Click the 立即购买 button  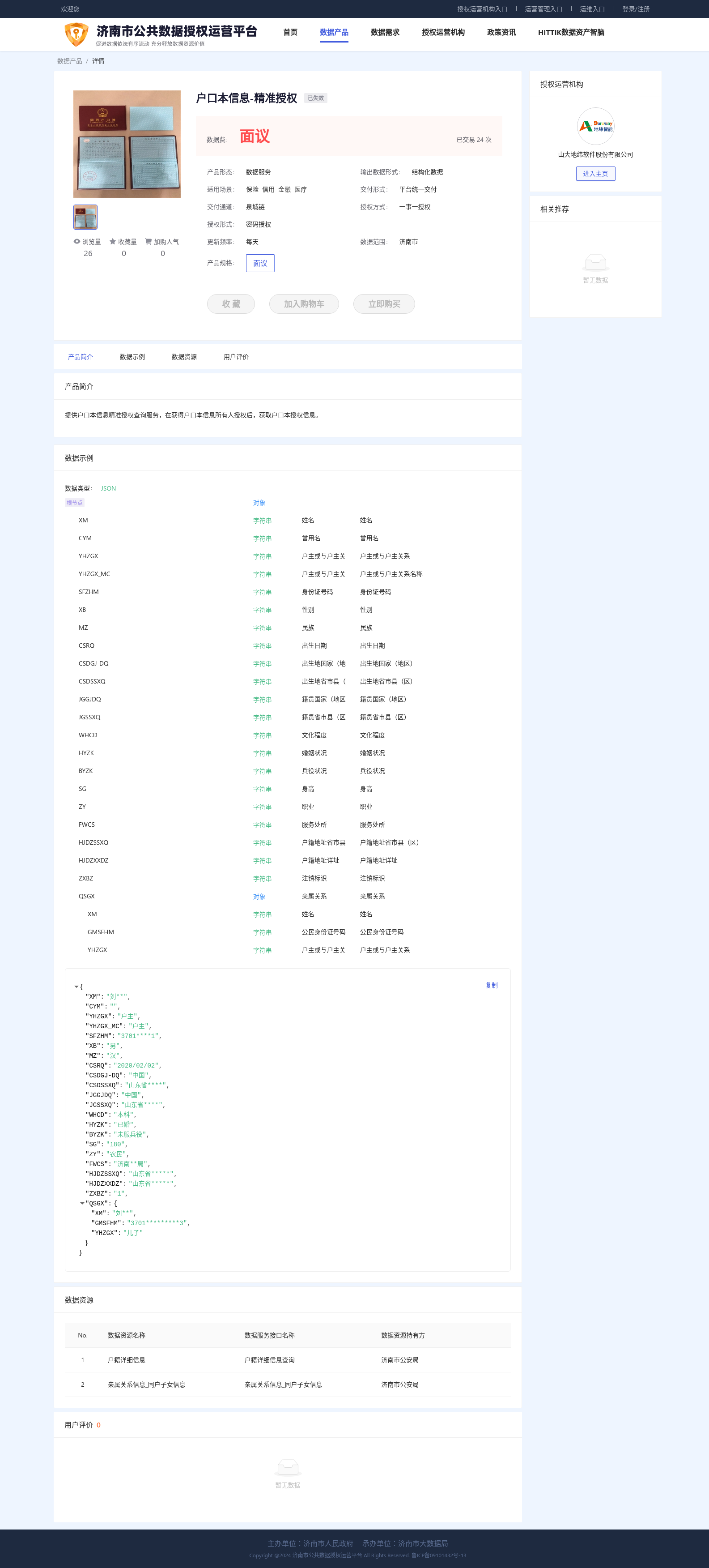[x=384, y=304]
